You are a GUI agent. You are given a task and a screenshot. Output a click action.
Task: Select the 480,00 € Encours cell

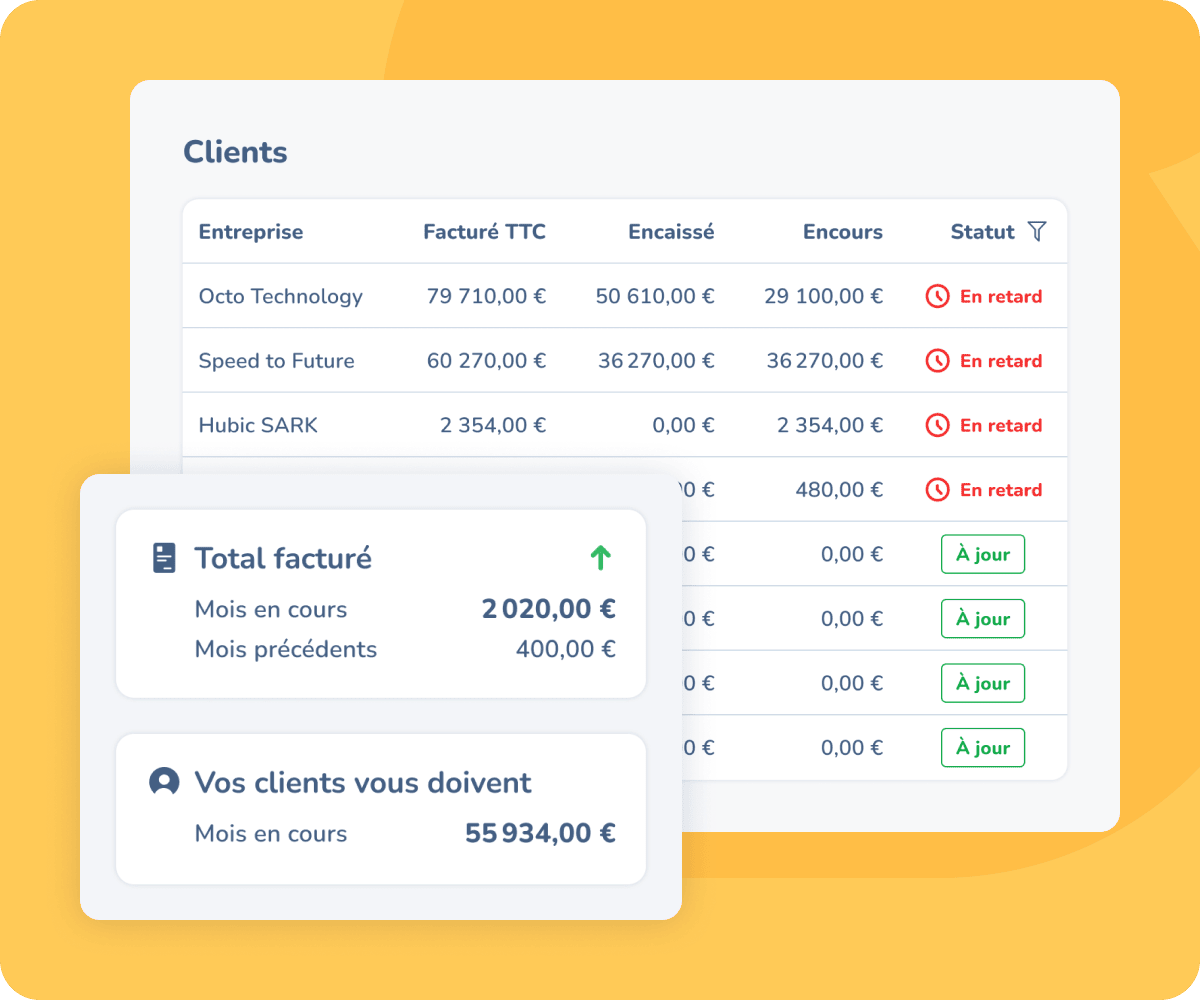point(839,490)
